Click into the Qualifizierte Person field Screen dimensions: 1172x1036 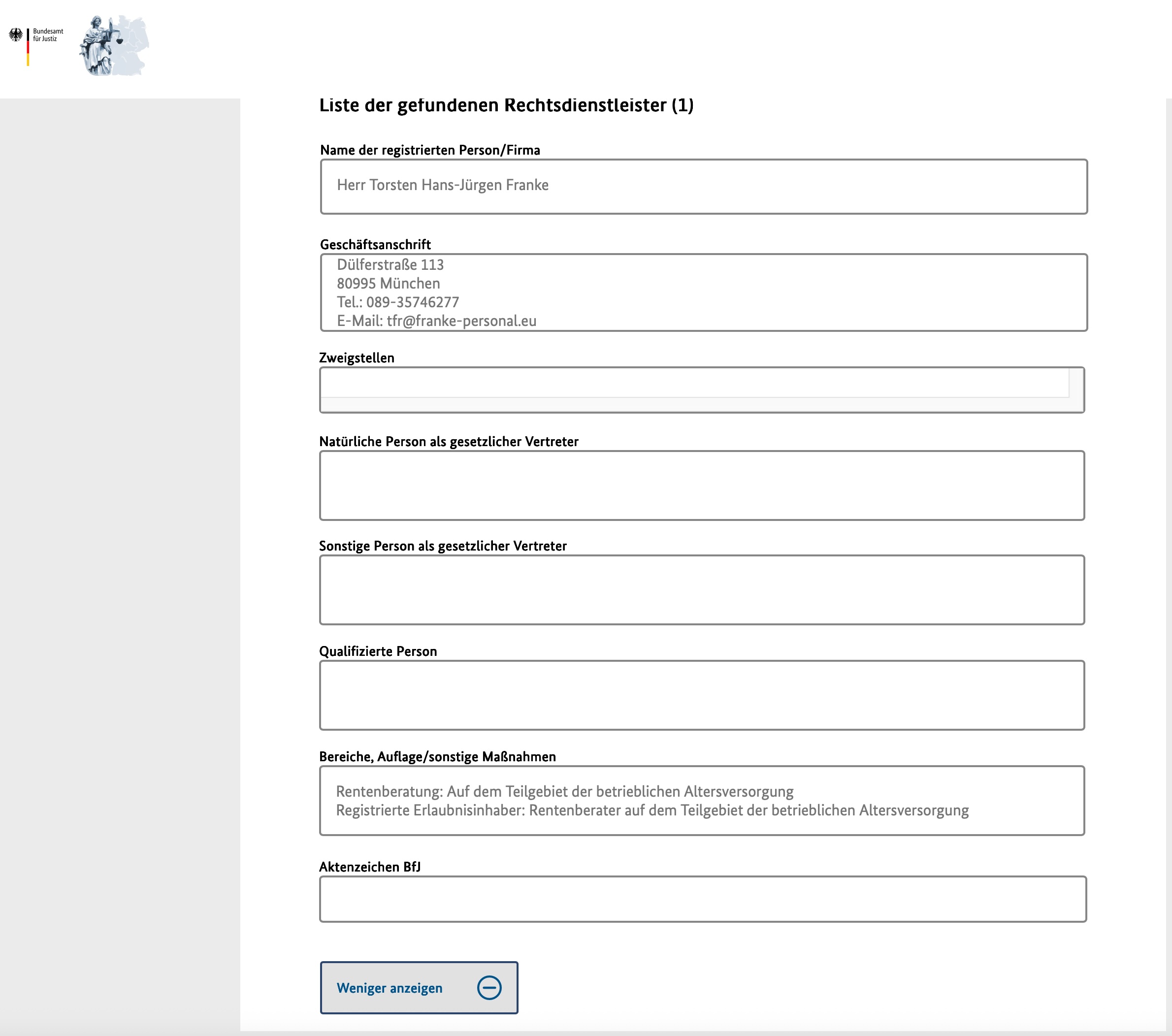[x=701, y=695]
